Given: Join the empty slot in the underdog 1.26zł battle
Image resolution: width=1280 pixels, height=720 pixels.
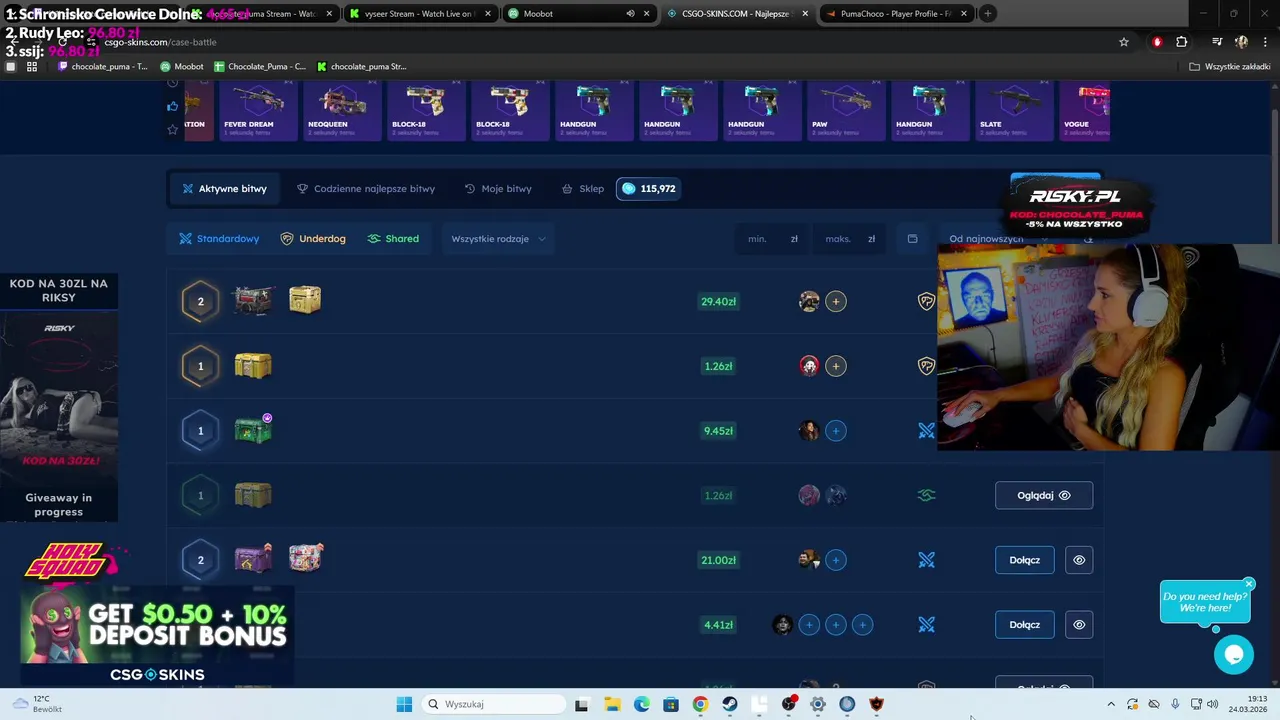Looking at the screenshot, I should coord(836,366).
